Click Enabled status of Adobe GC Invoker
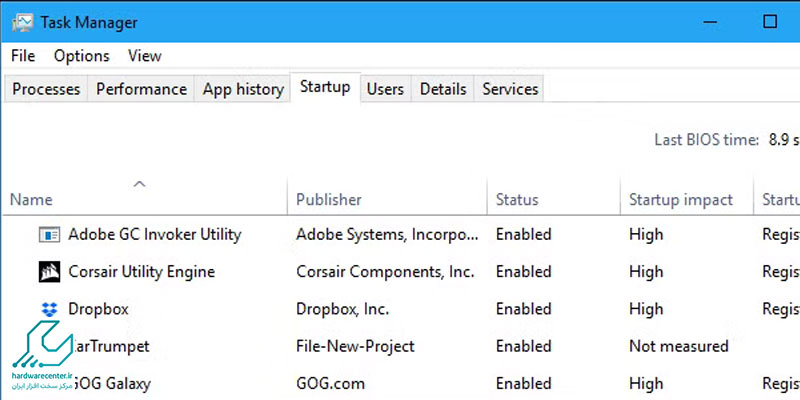 (523, 235)
